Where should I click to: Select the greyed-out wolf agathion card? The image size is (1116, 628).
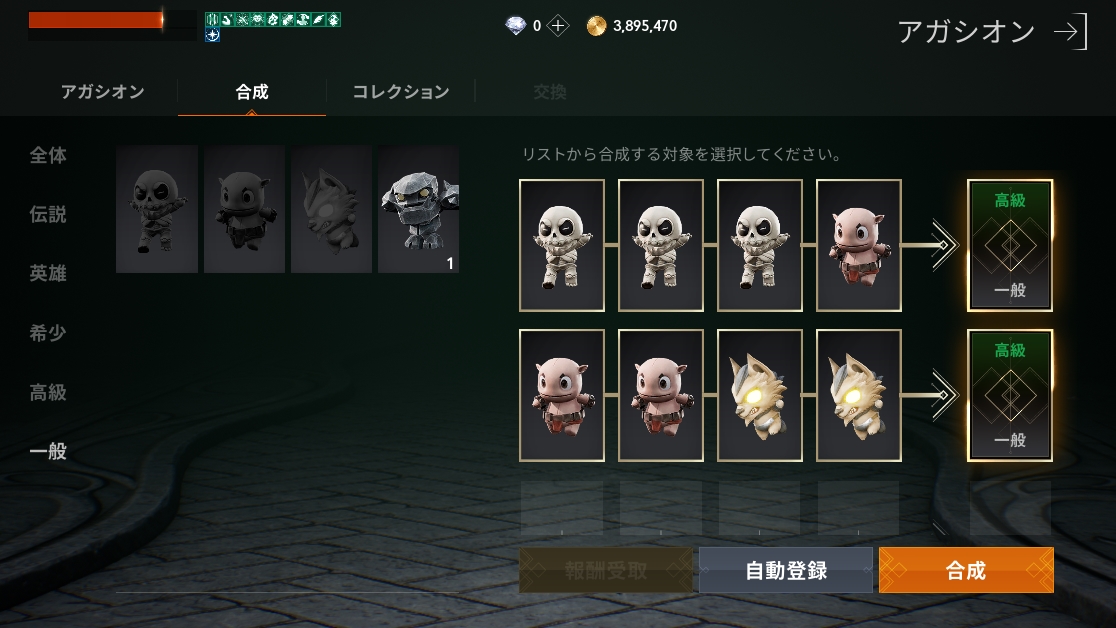tap(331, 209)
